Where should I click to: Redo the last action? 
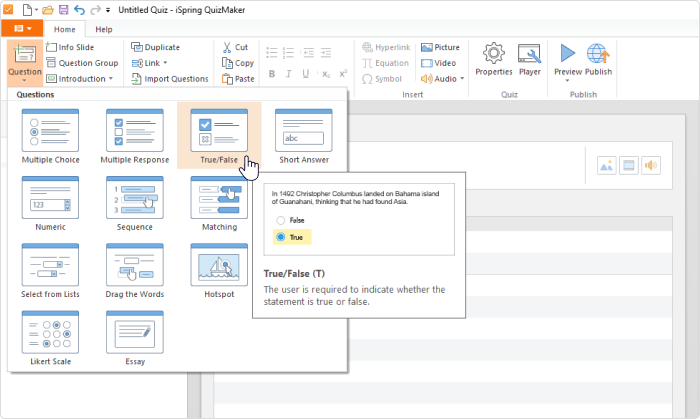click(95, 10)
